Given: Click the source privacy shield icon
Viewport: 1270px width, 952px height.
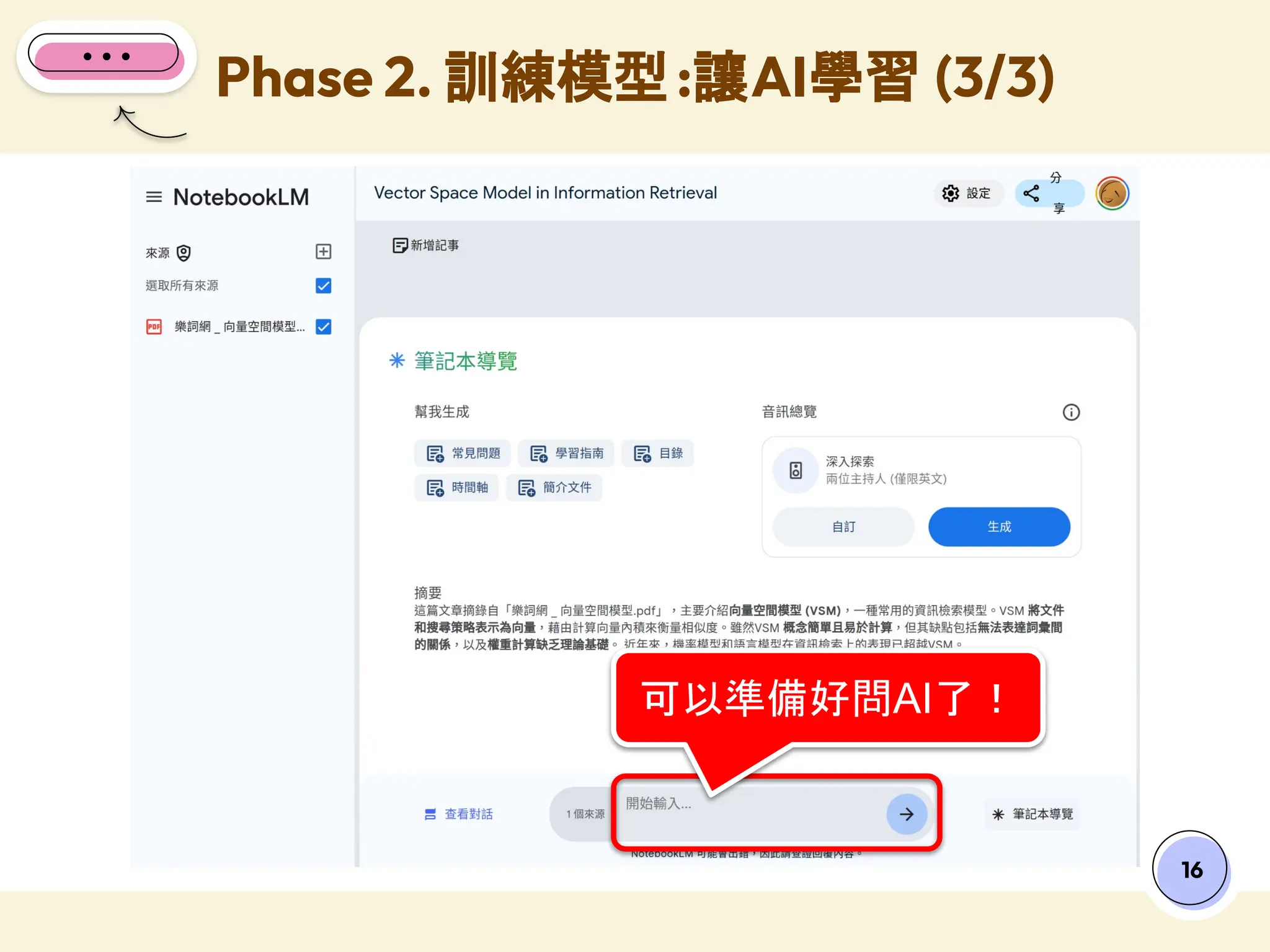Looking at the screenshot, I should click(x=184, y=253).
